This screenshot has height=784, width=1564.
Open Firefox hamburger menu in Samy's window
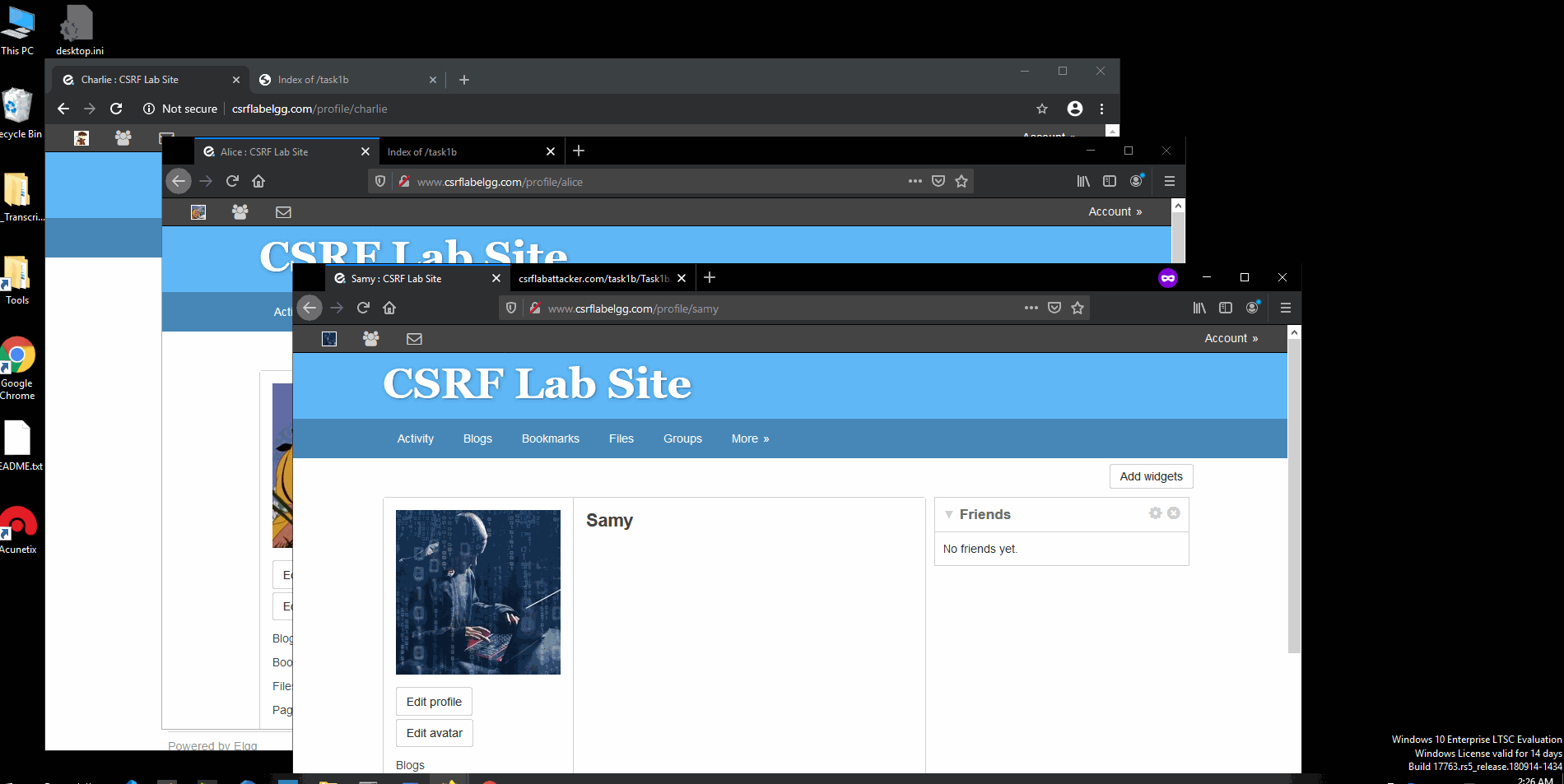click(1285, 308)
